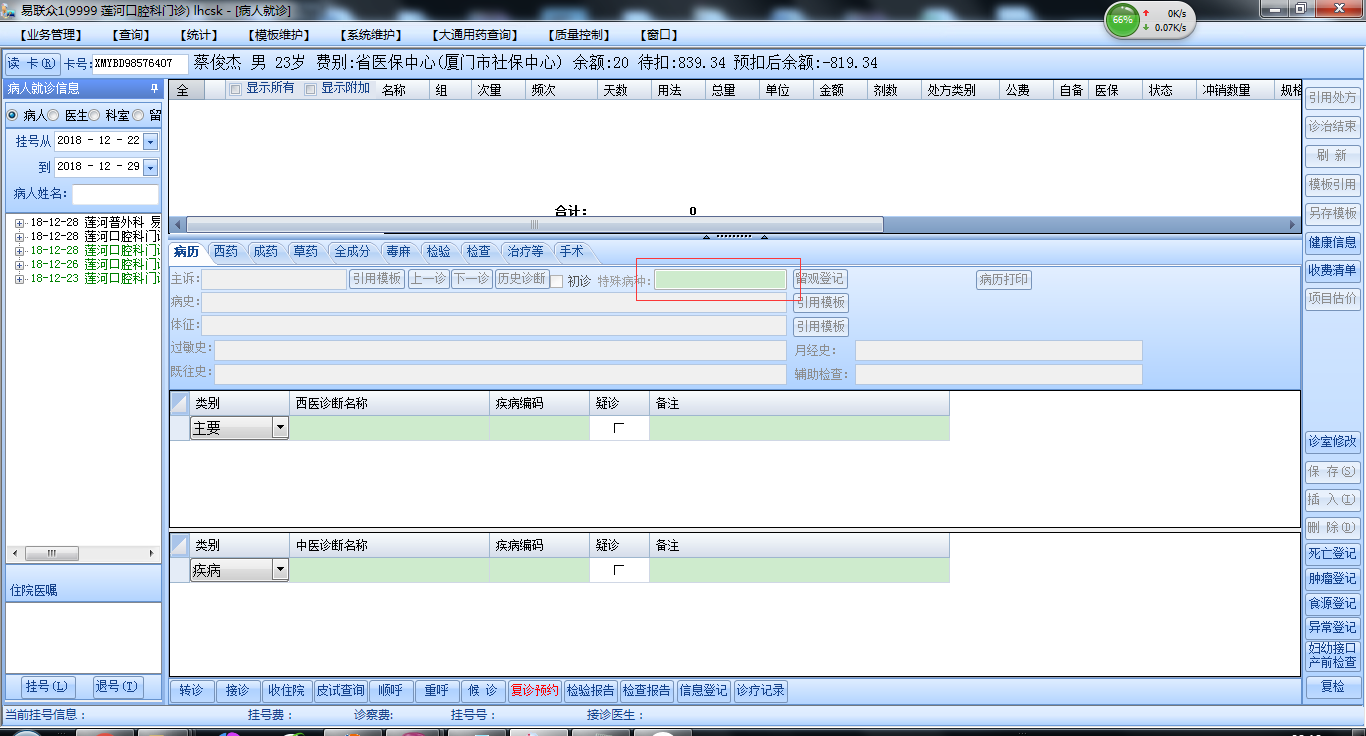Screen dimensions: 1366x736
Task: Select the 科室 radio button
Action: [95, 116]
